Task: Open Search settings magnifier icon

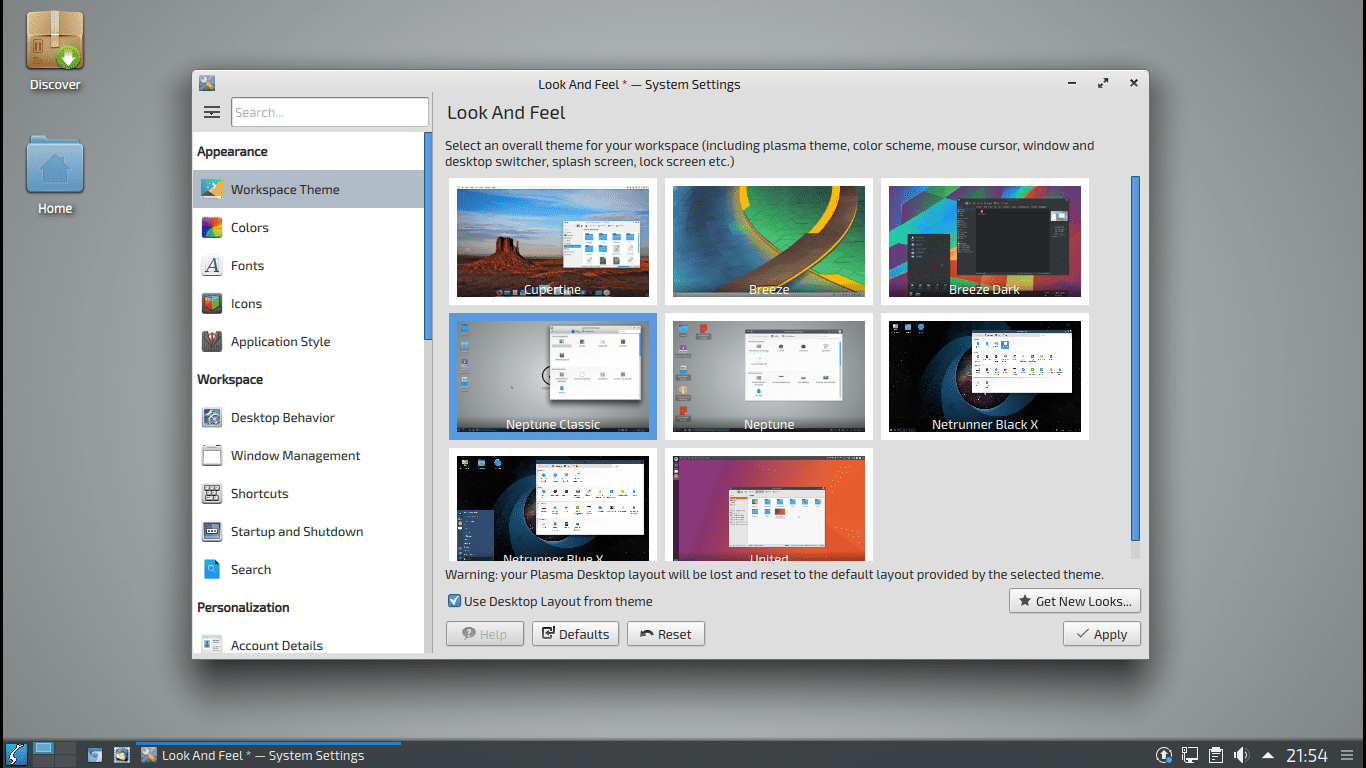Action: click(211, 569)
